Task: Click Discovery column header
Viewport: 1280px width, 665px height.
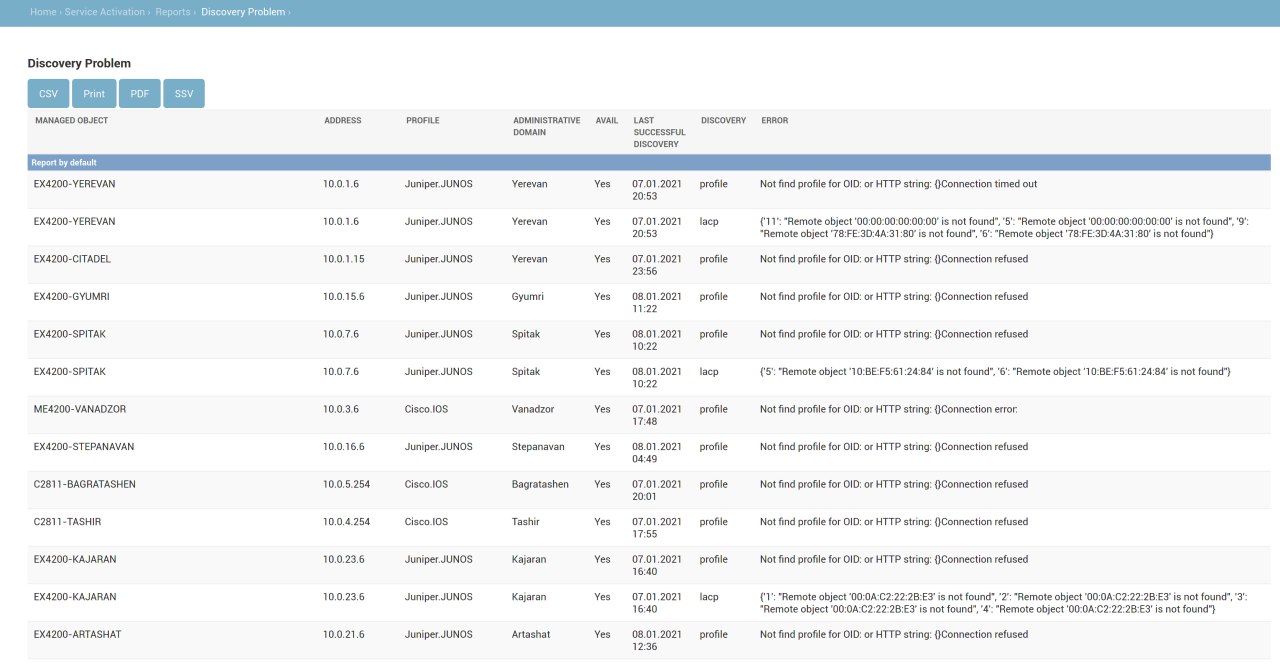Action: [723, 121]
